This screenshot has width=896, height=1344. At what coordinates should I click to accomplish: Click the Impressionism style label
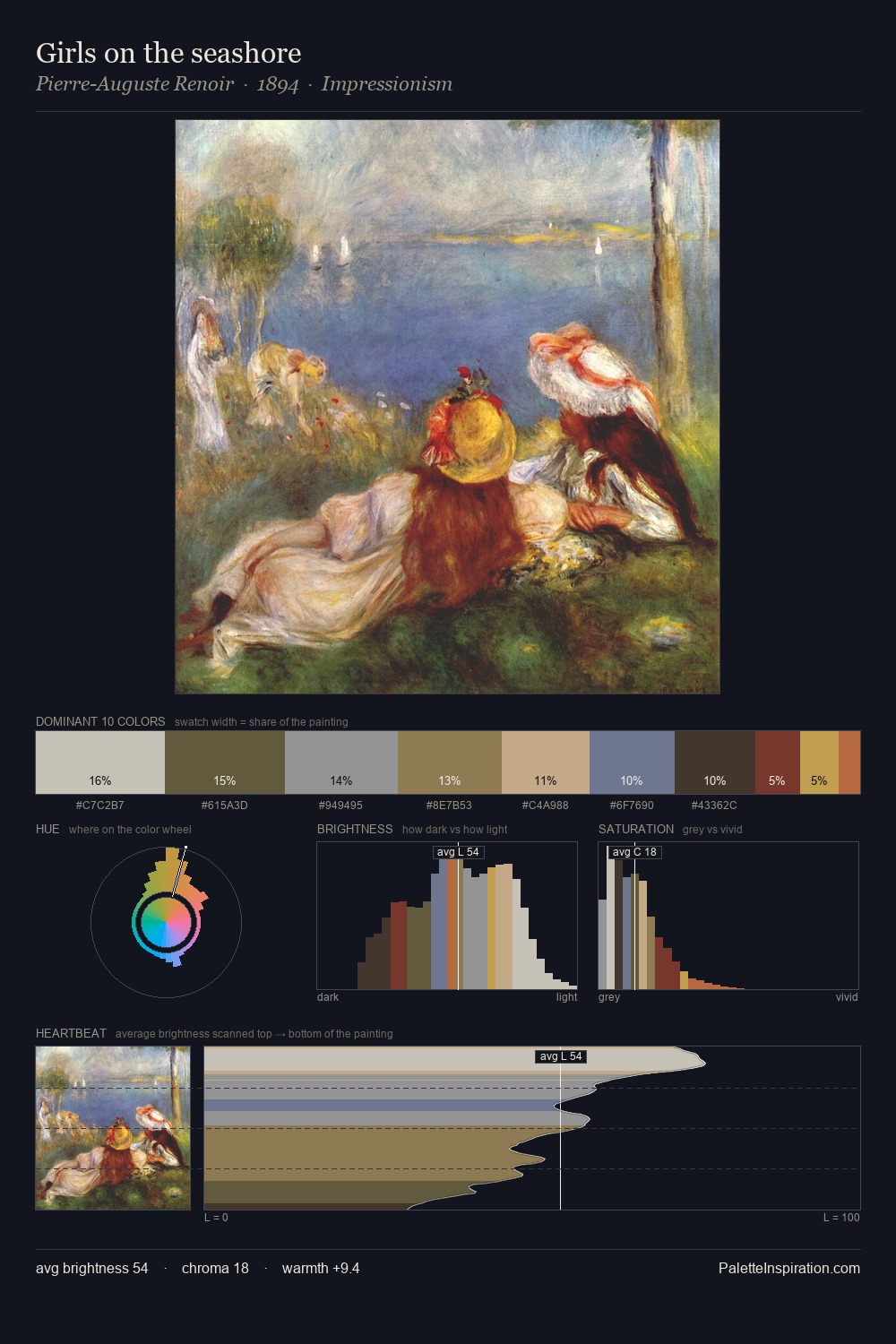[387, 84]
